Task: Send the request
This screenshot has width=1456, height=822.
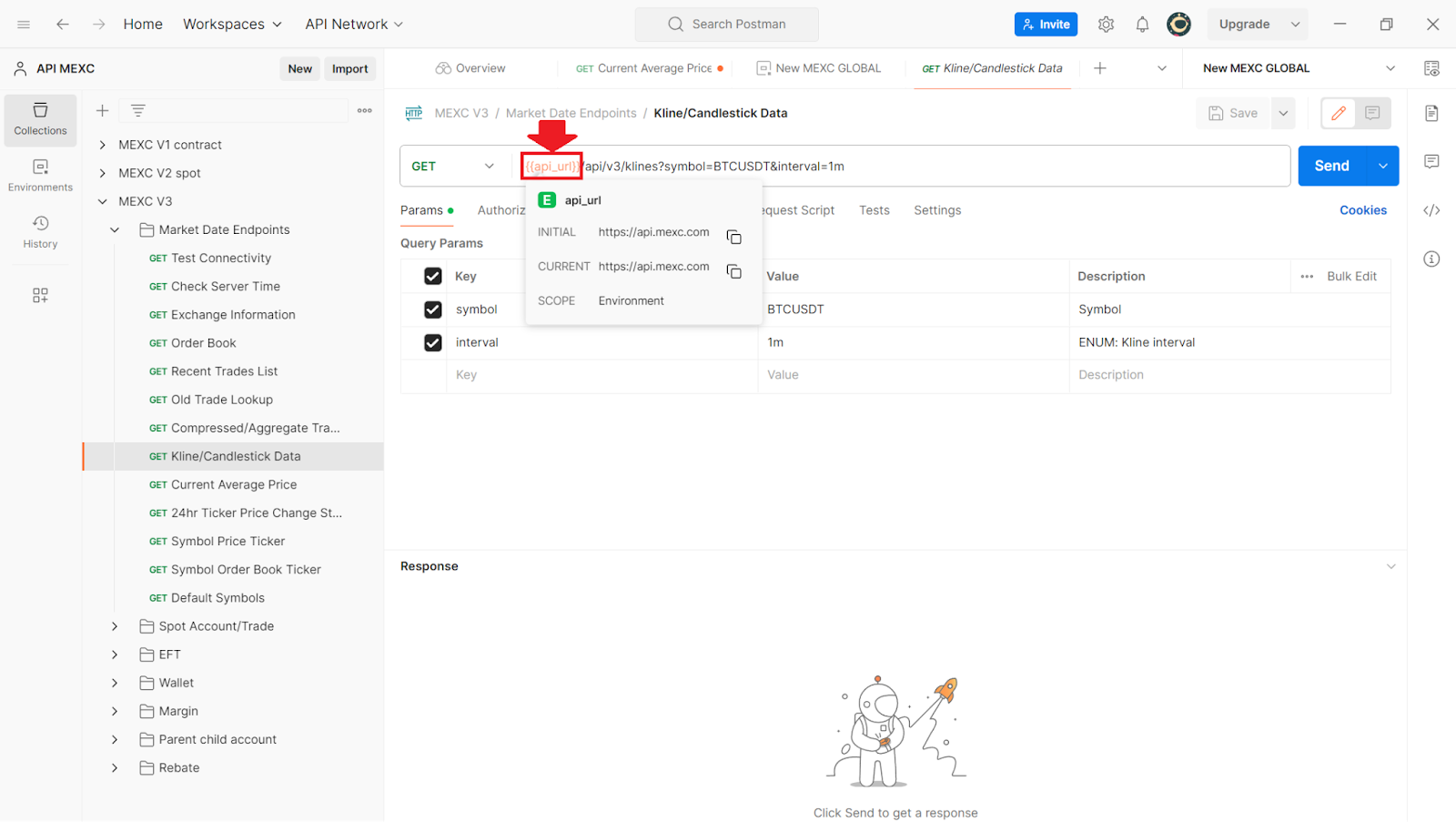Action: tap(1332, 166)
